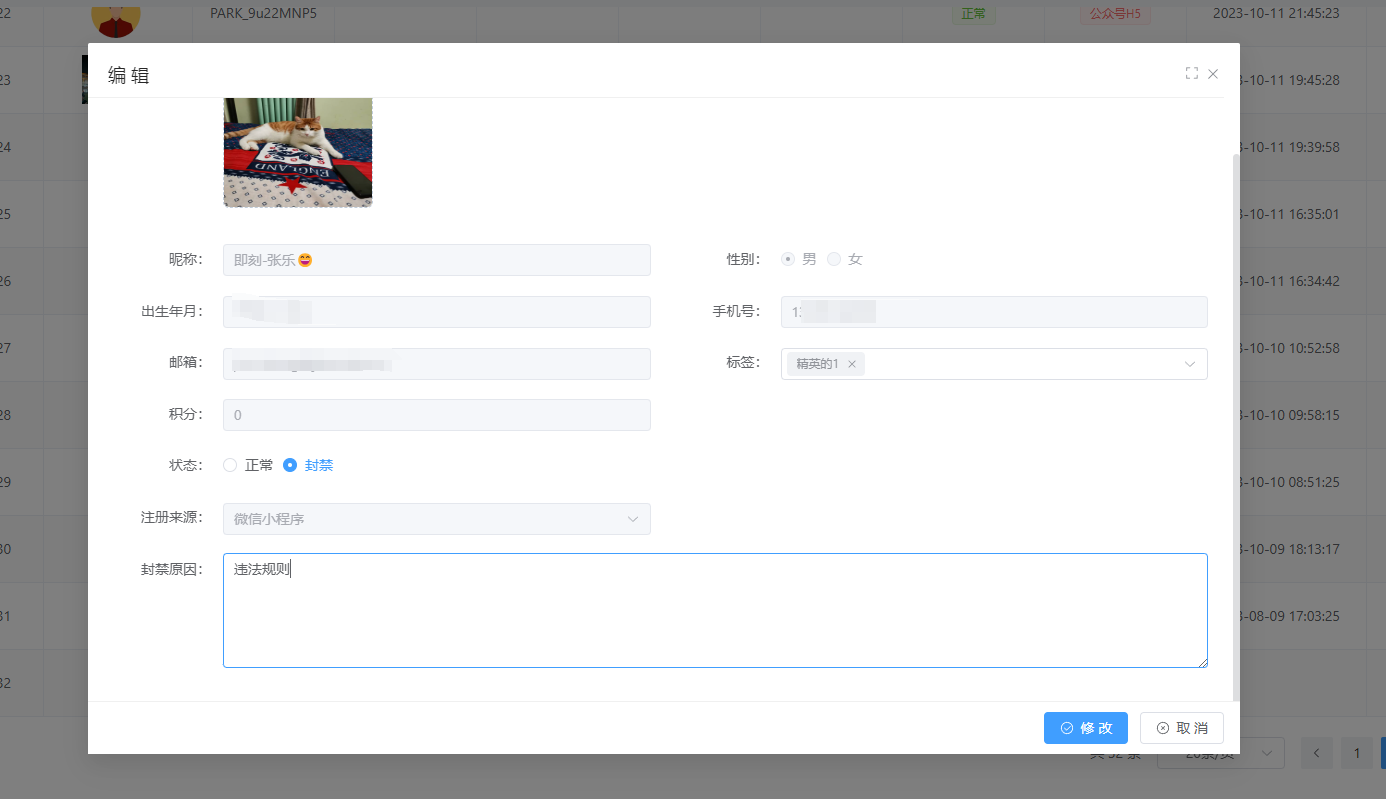Click the uploaded cat avatar image
This screenshot has width=1386, height=799.
pyautogui.click(x=298, y=152)
